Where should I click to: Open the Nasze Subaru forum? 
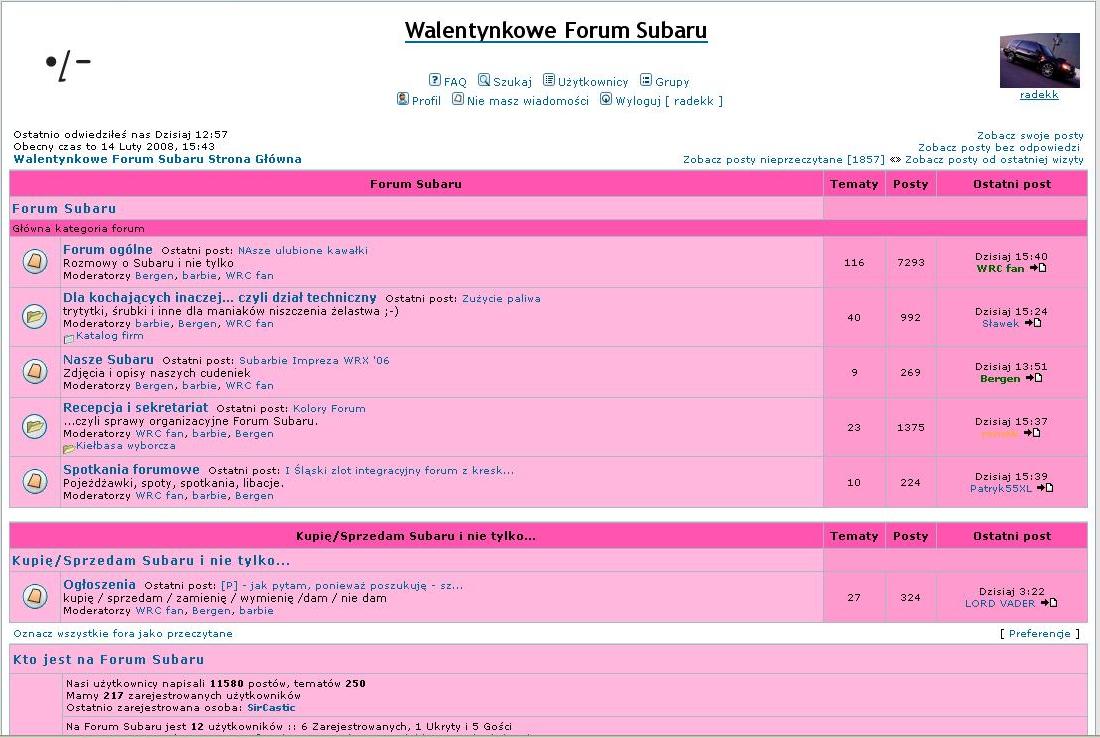click(108, 359)
